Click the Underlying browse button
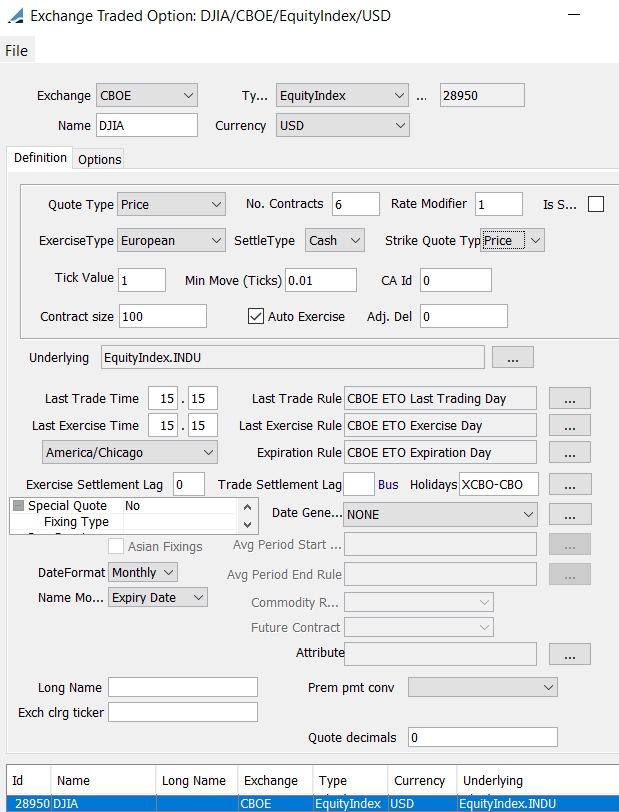 512,357
